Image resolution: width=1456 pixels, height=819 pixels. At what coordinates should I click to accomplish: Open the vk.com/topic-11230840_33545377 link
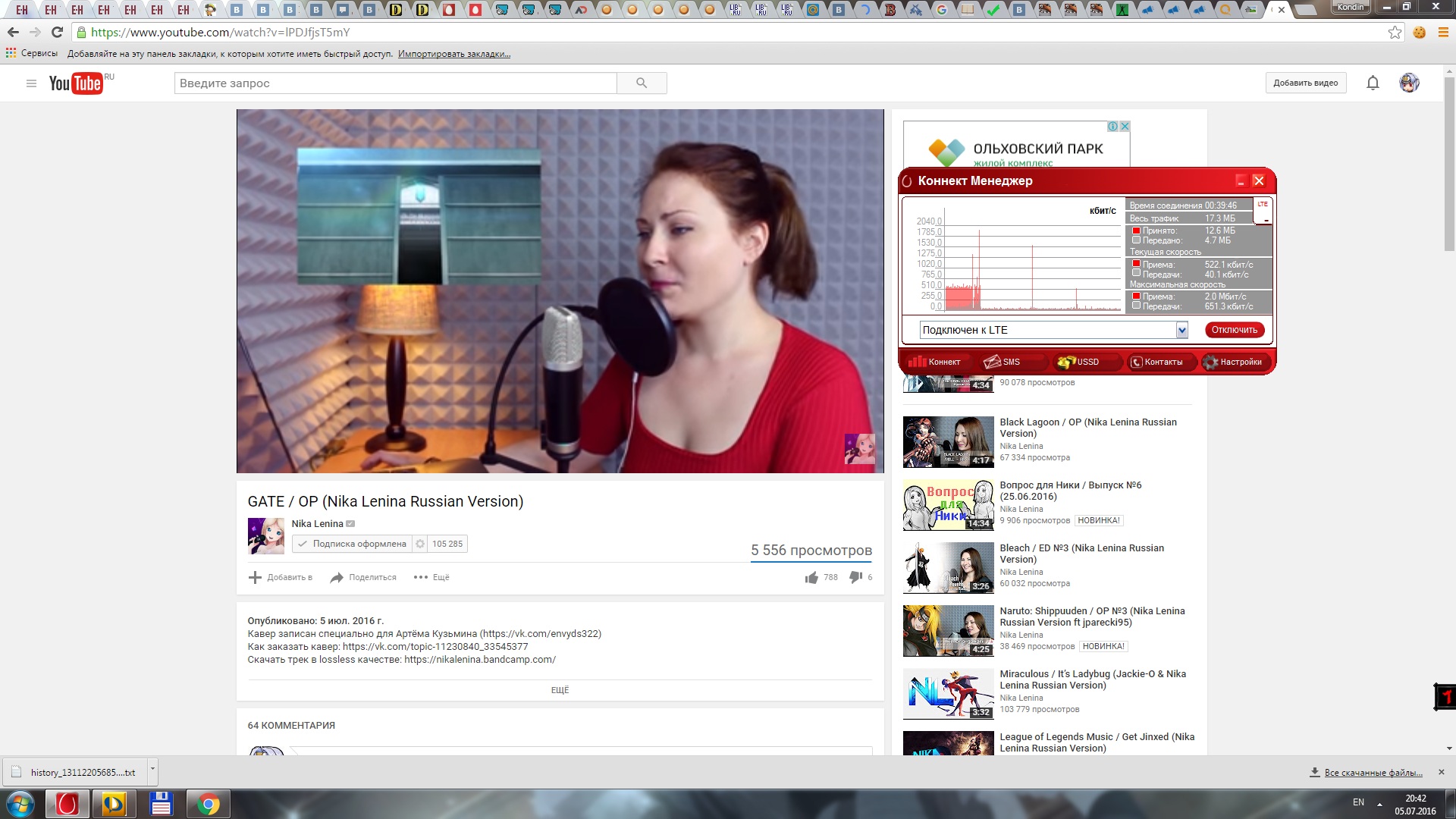(x=435, y=647)
